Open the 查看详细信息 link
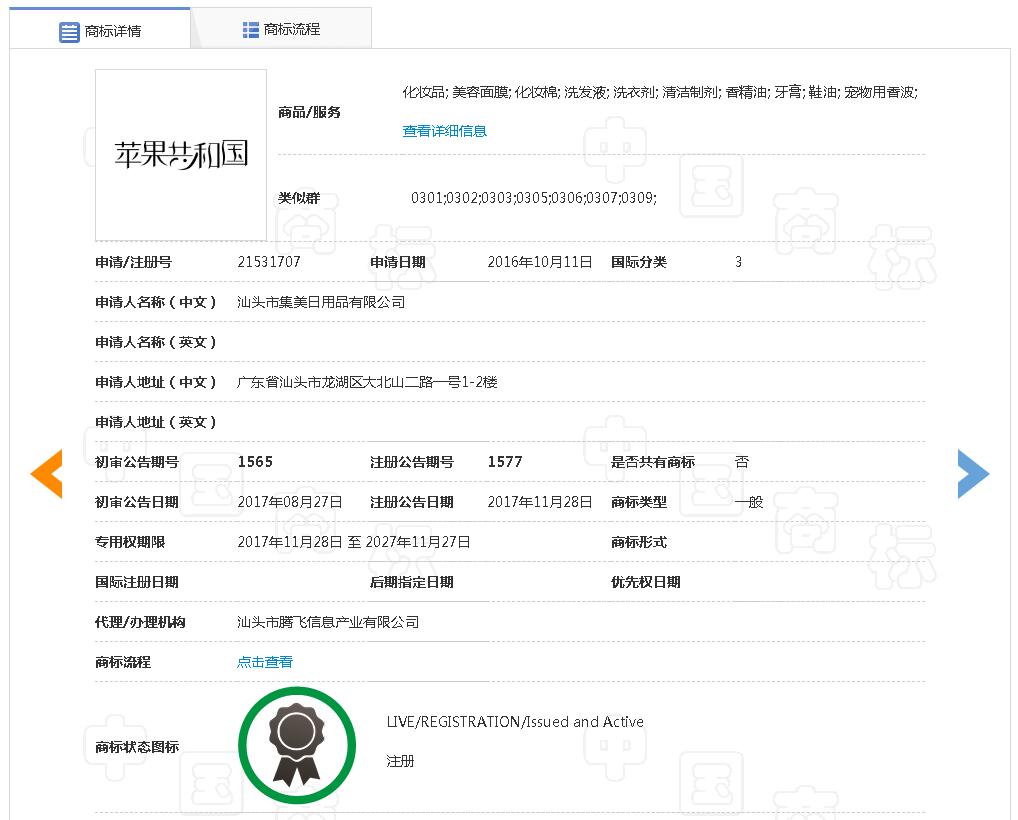The image size is (1018, 820). 444,131
